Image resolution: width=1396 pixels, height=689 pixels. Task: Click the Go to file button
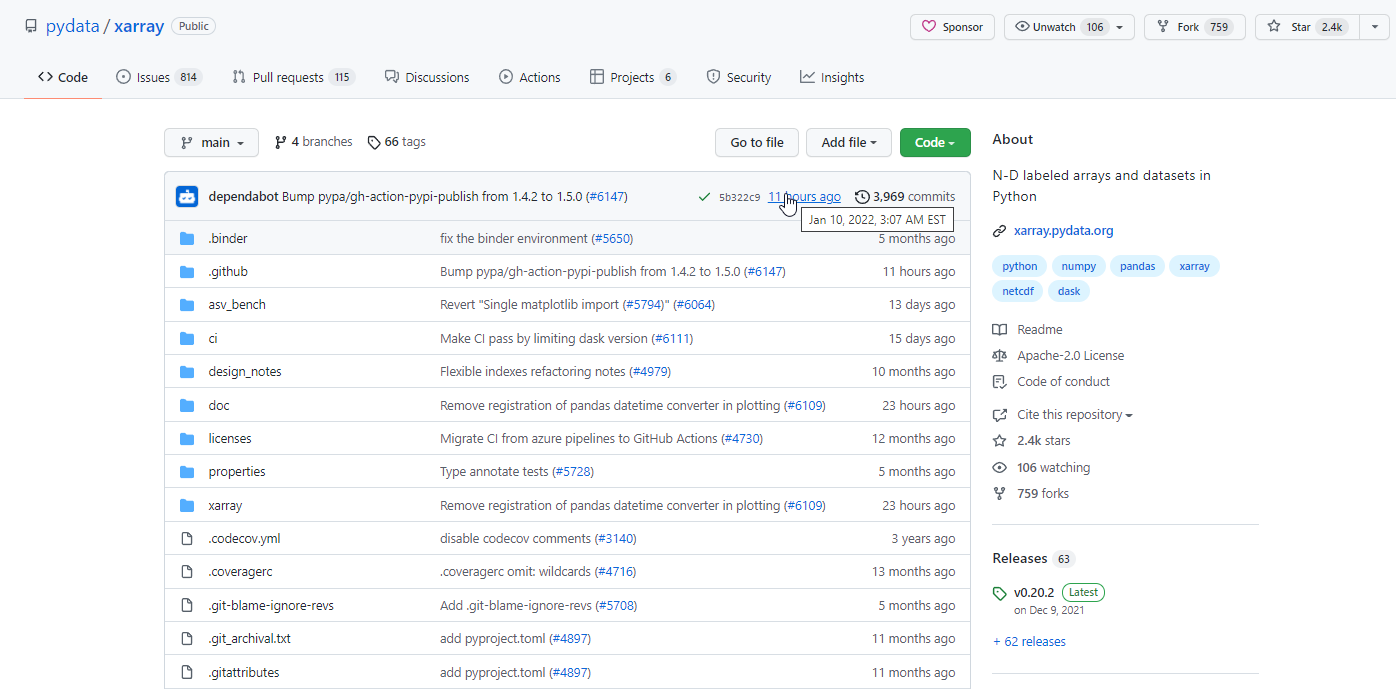pyautogui.click(x=756, y=142)
